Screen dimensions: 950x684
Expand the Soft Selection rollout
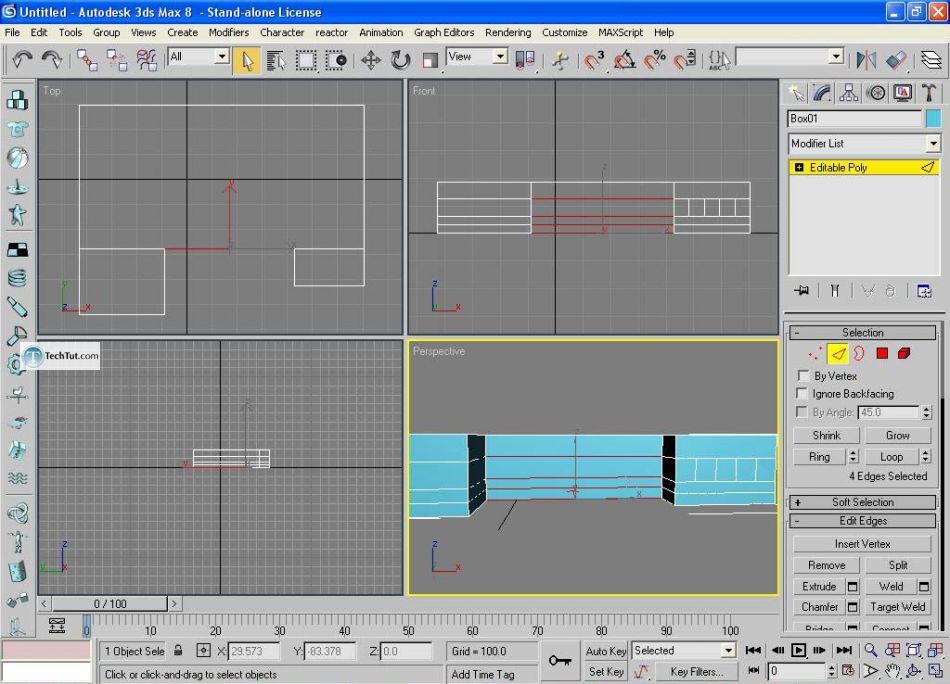coord(863,502)
